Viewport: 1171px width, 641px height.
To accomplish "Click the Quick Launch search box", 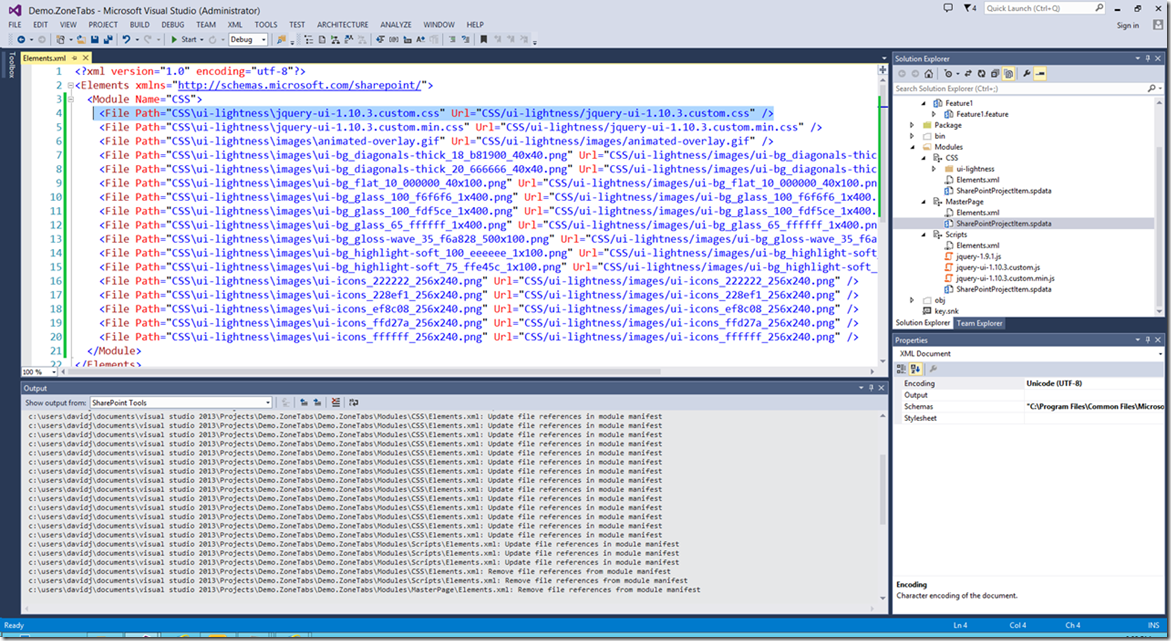I will [x=1044, y=8].
